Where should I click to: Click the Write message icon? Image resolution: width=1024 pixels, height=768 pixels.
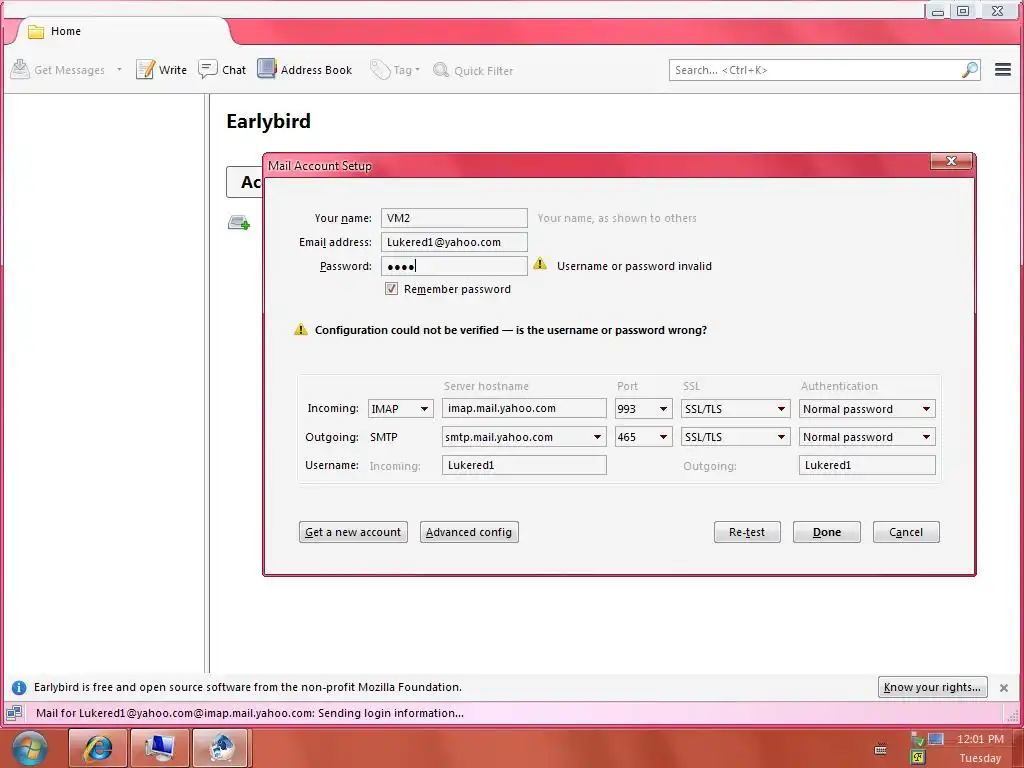coord(145,69)
